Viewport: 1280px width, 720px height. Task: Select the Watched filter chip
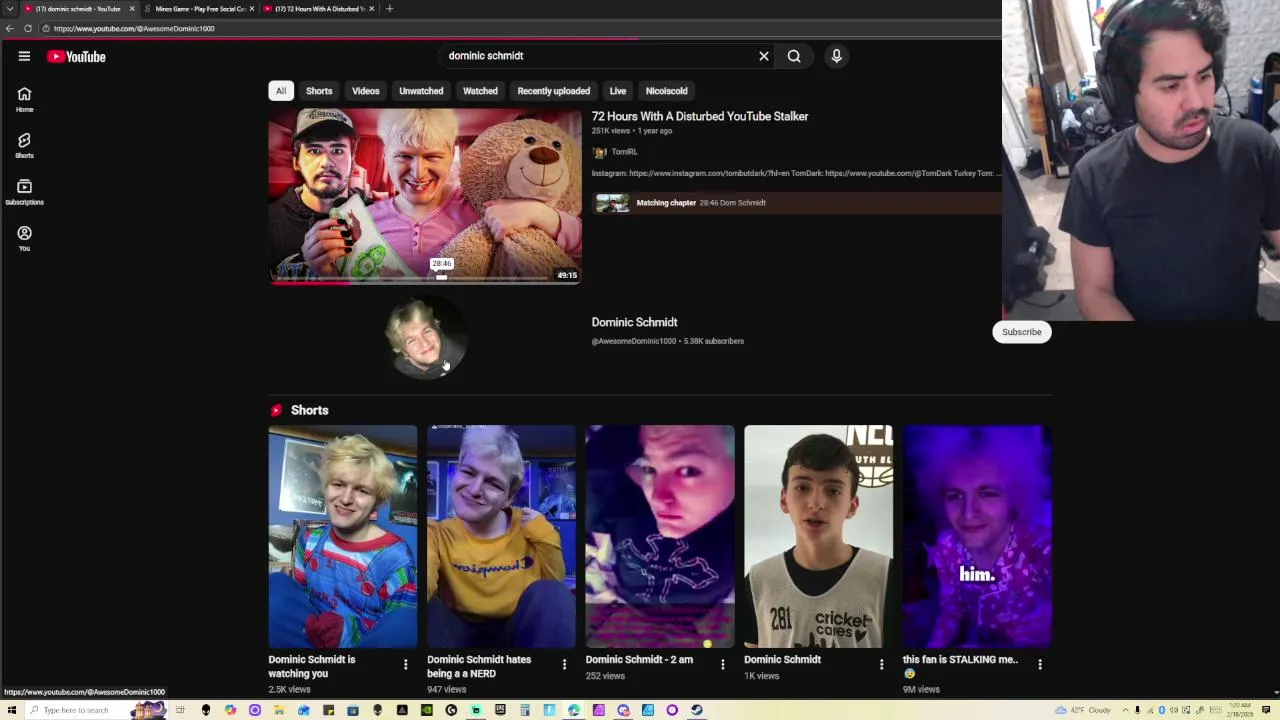(x=480, y=91)
